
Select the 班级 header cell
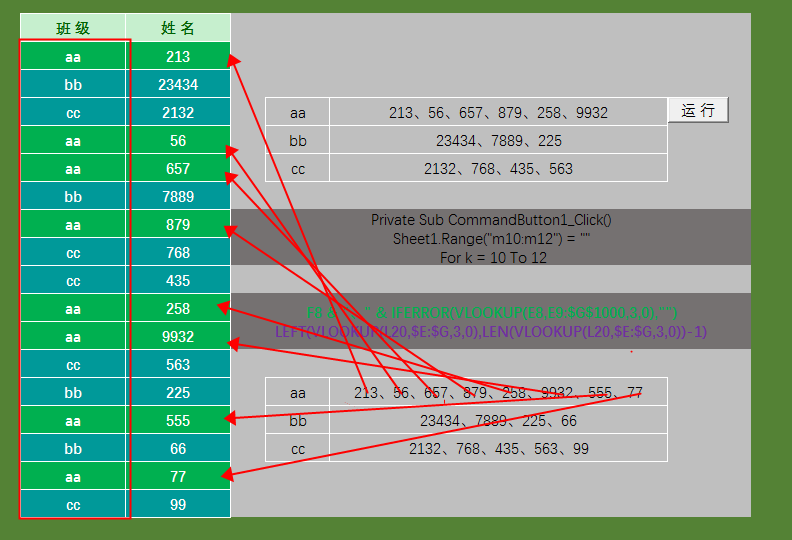tap(73, 28)
